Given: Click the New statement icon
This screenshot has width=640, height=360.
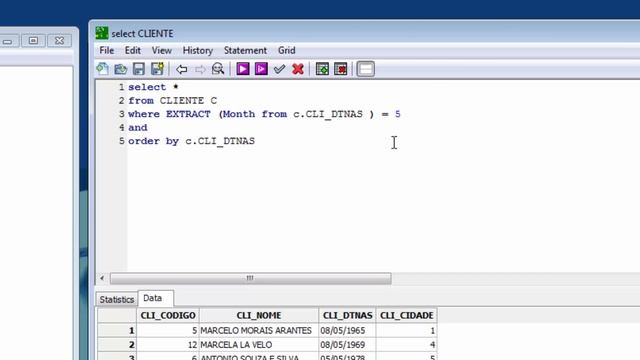Looking at the screenshot, I should (x=102, y=69).
